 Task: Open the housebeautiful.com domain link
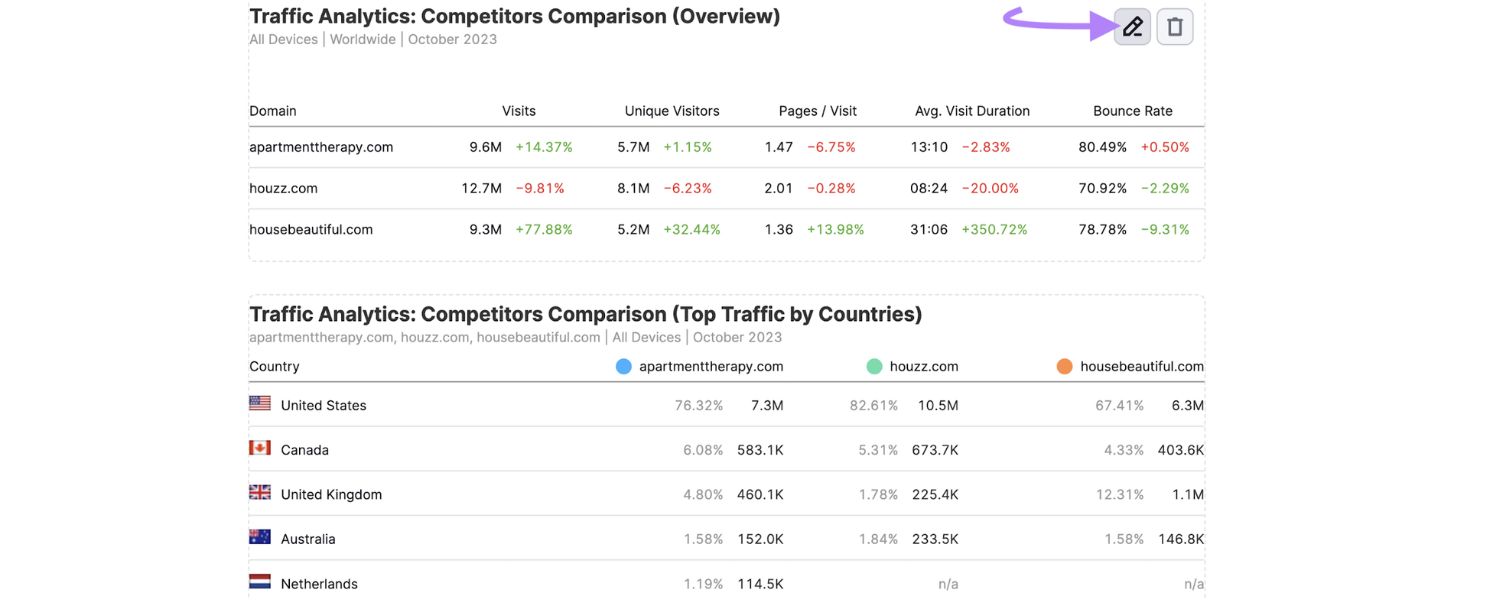click(x=311, y=229)
